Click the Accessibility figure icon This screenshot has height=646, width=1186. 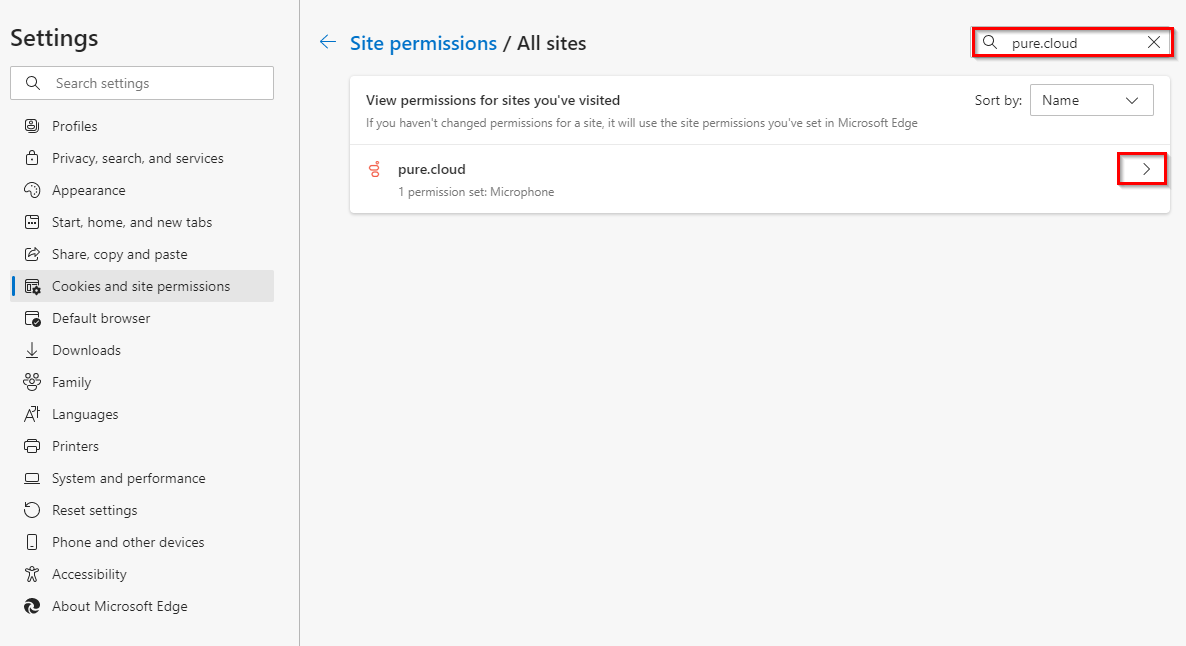[x=32, y=574]
